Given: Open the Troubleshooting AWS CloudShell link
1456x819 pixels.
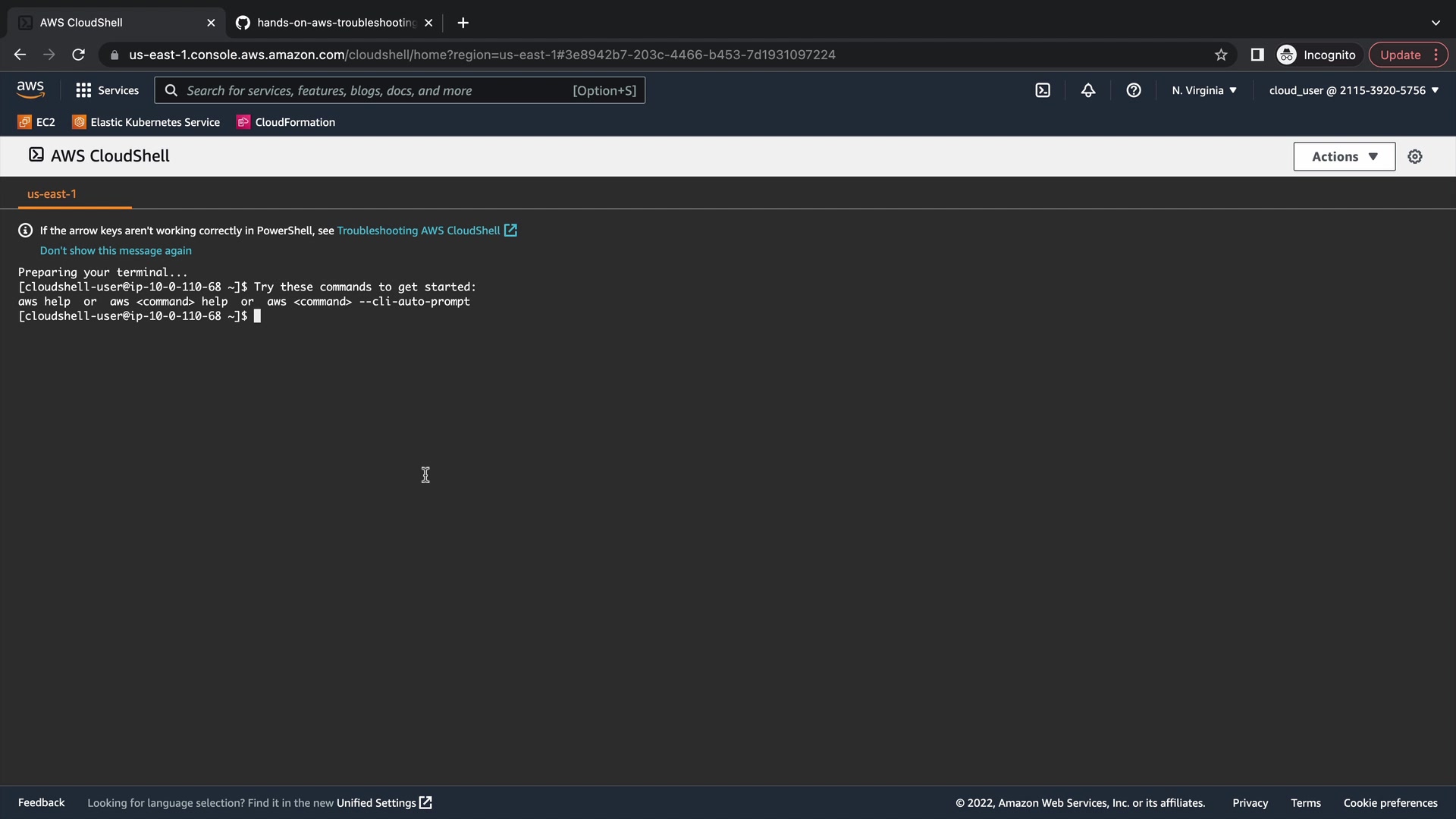Looking at the screenshot, I should pos(419,231).
